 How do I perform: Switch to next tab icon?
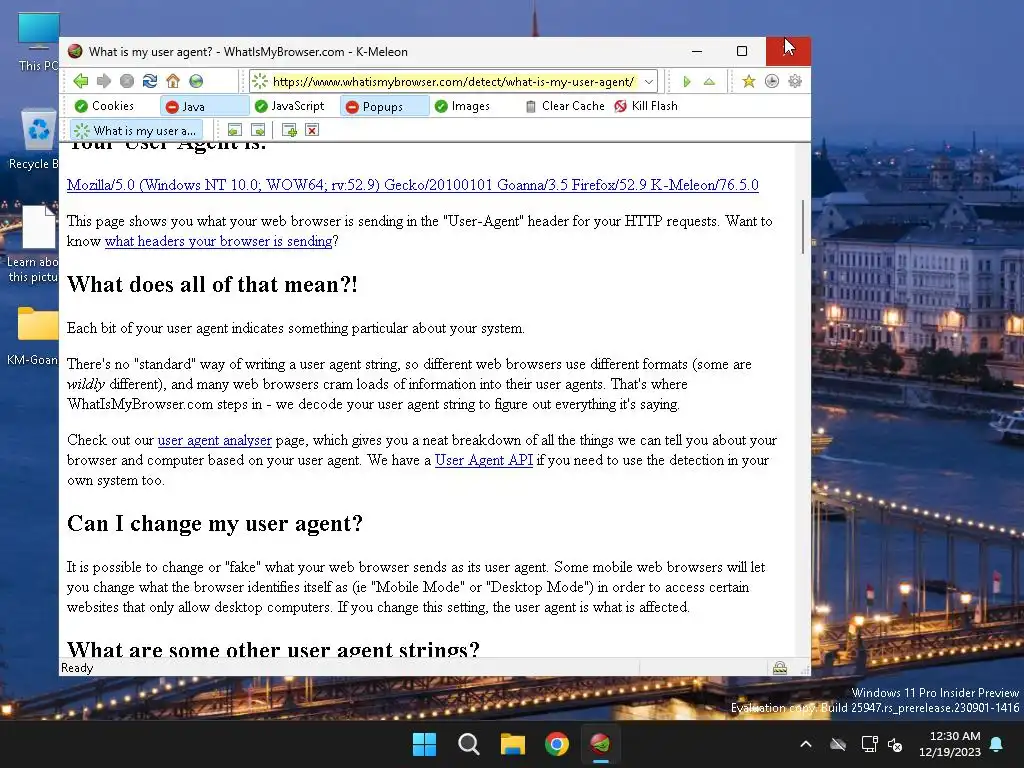tap(258, 130)
